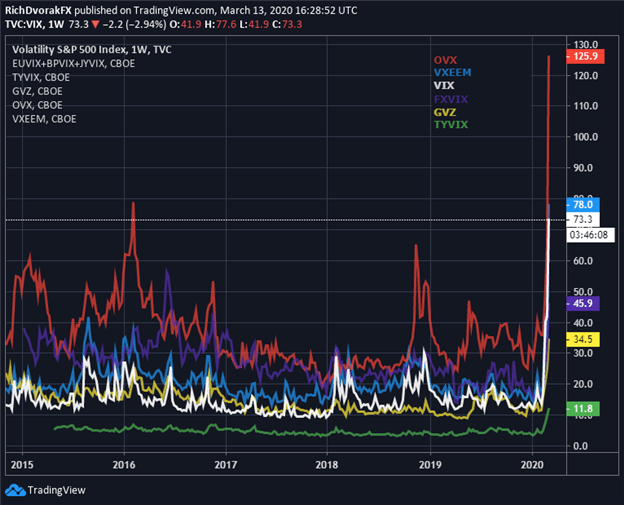The width and height of the screenshot is (624, 505).
Task: Click the 100.0 price axis value
Action: pyautogui.click(x=585, y=137)
